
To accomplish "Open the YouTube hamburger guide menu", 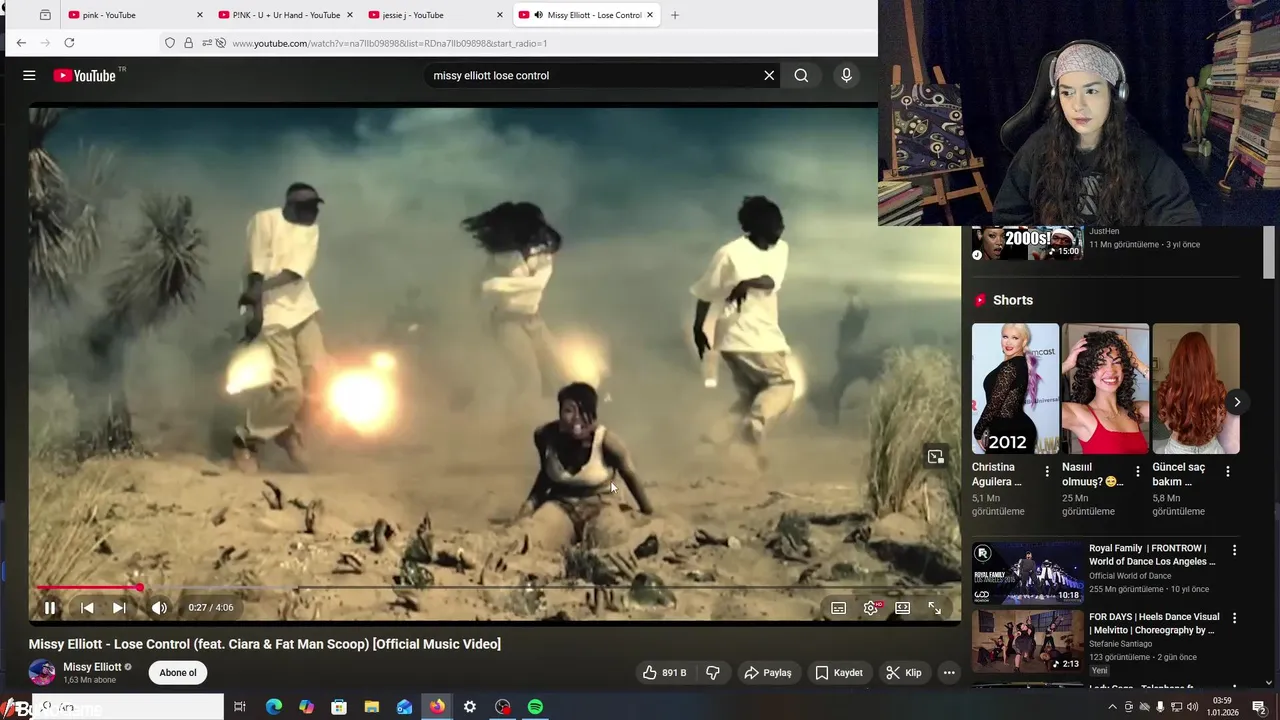I will pos(29,75).
